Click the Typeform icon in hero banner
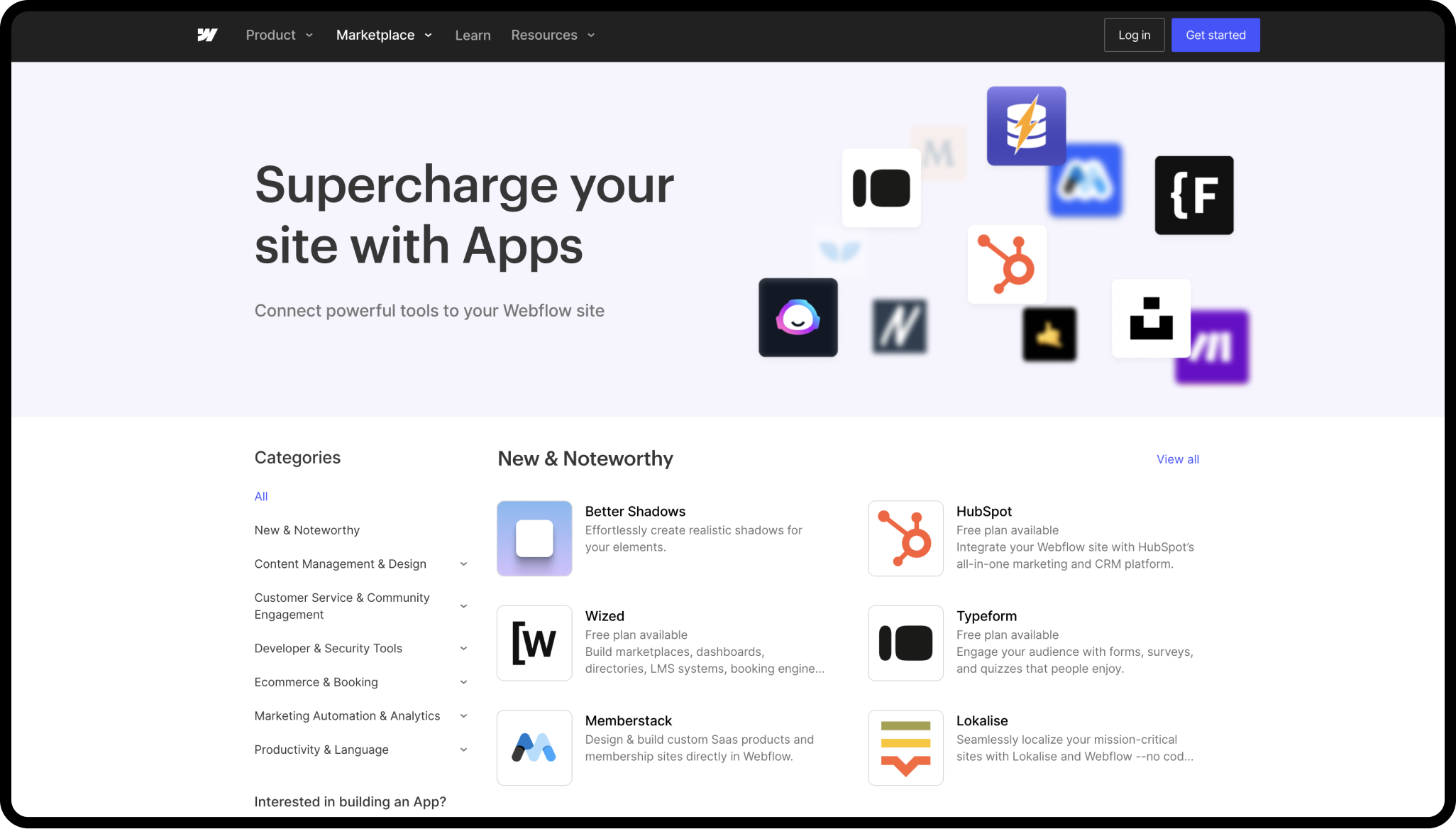 pos(881,188)
